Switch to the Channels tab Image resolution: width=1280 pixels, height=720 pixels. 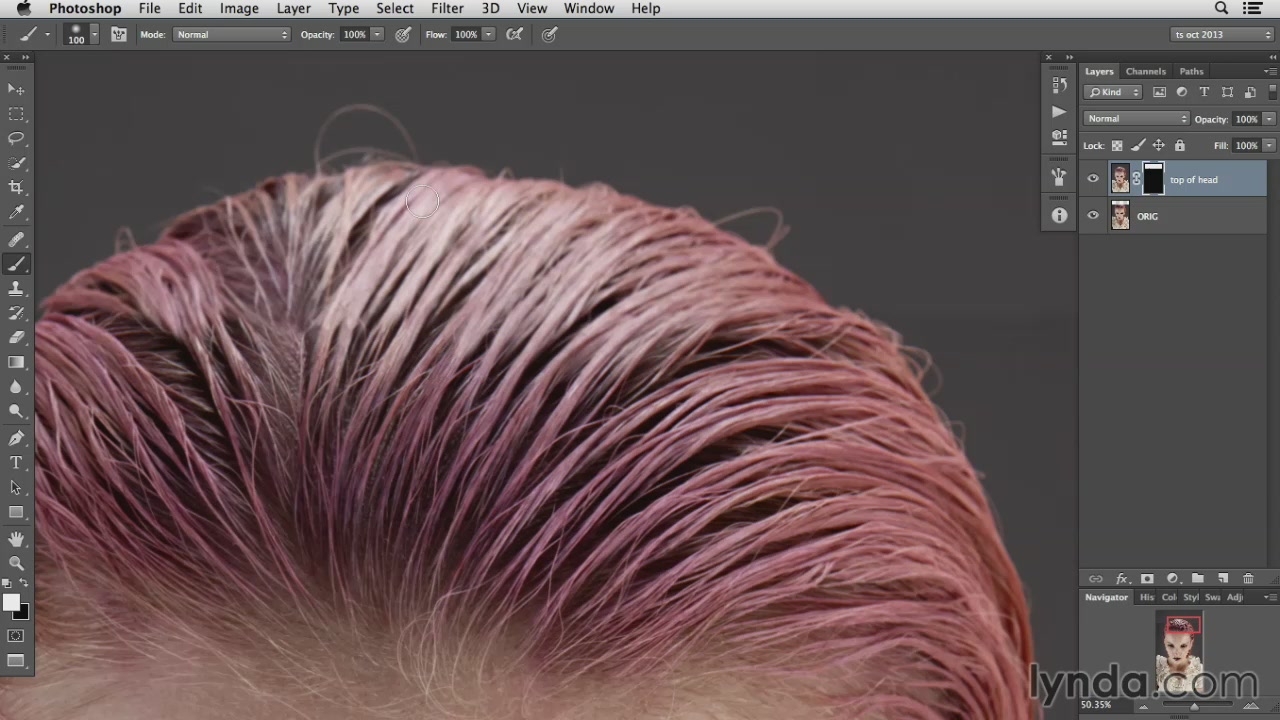1145,71
